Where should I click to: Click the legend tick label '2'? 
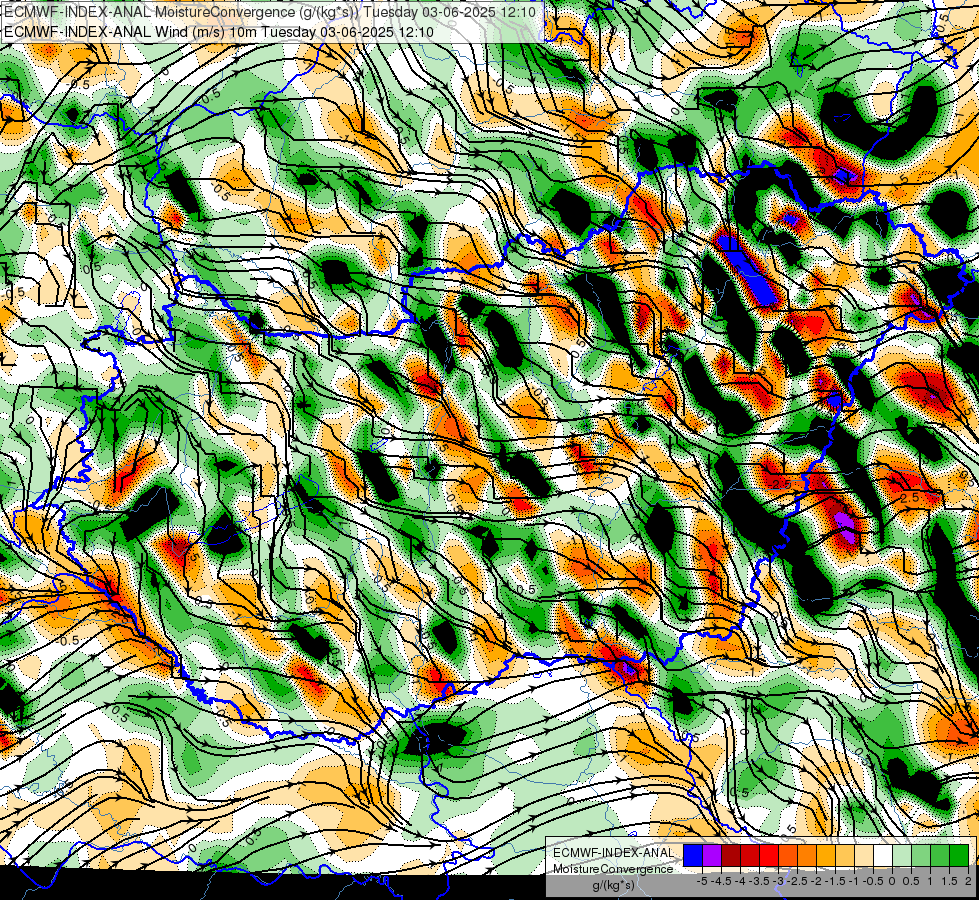(968, 881)
